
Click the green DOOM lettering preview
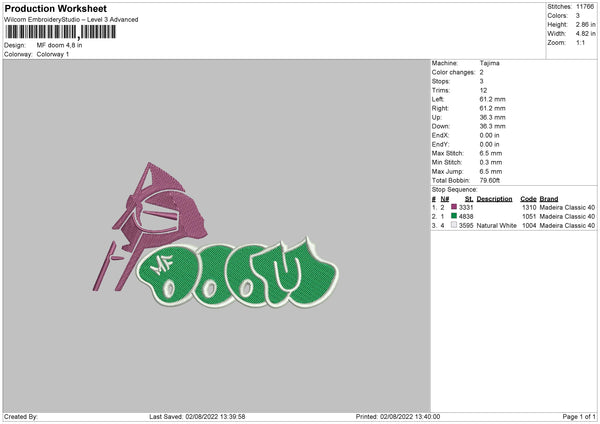pyautogui.click(x=237, y=274)
